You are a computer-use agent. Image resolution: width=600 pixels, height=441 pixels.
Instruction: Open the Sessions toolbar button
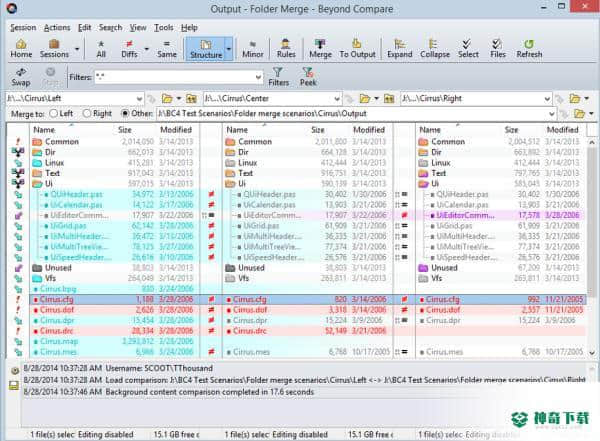[54, 49]
